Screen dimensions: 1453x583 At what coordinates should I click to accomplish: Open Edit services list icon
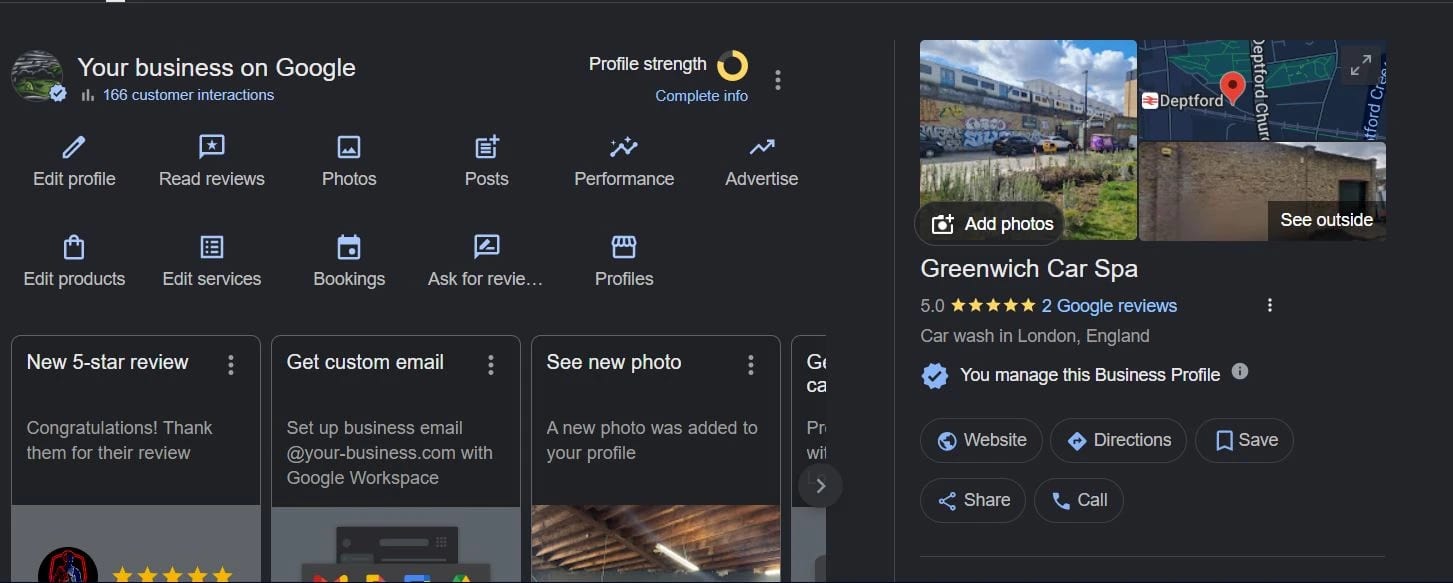[212, 247]
